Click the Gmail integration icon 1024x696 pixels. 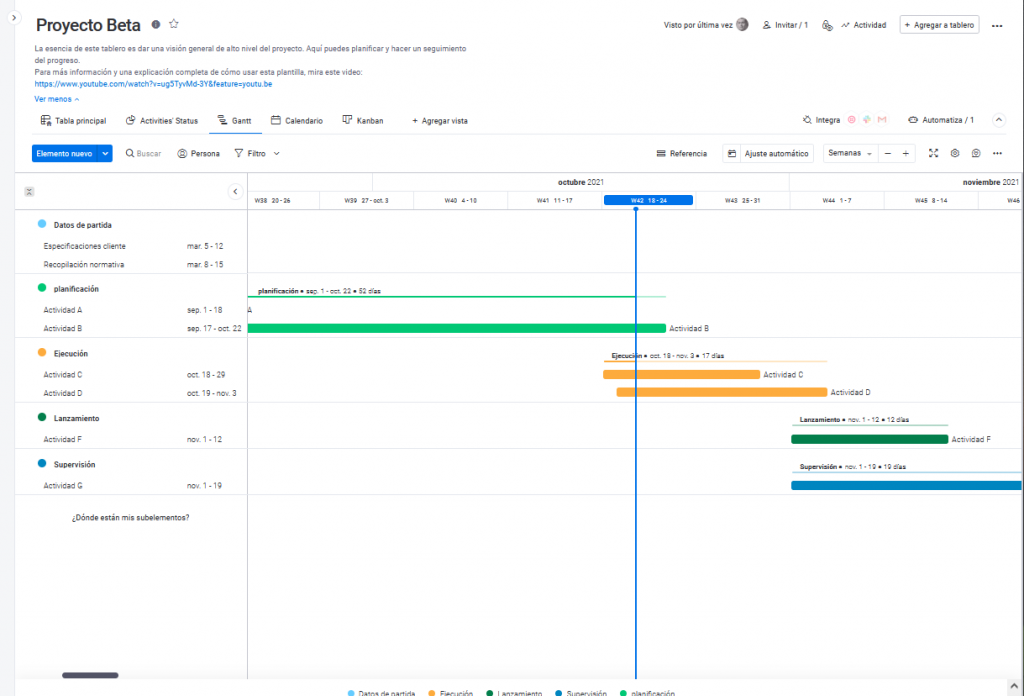[883, 120]
